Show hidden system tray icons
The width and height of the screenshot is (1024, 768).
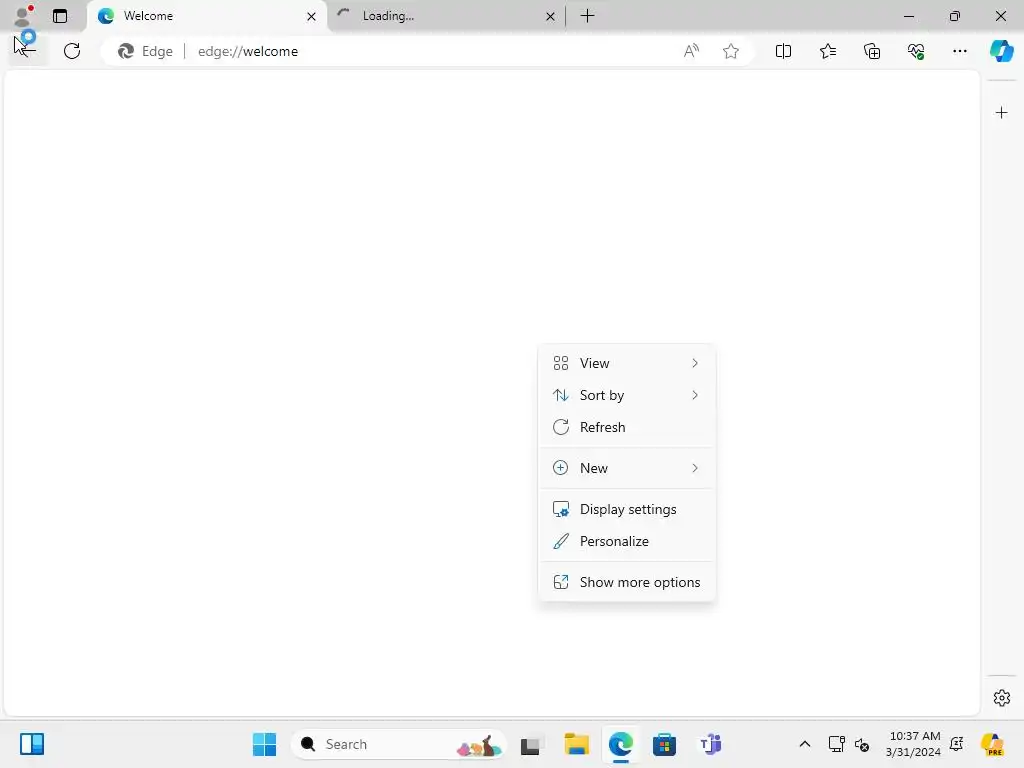(805, 744)
